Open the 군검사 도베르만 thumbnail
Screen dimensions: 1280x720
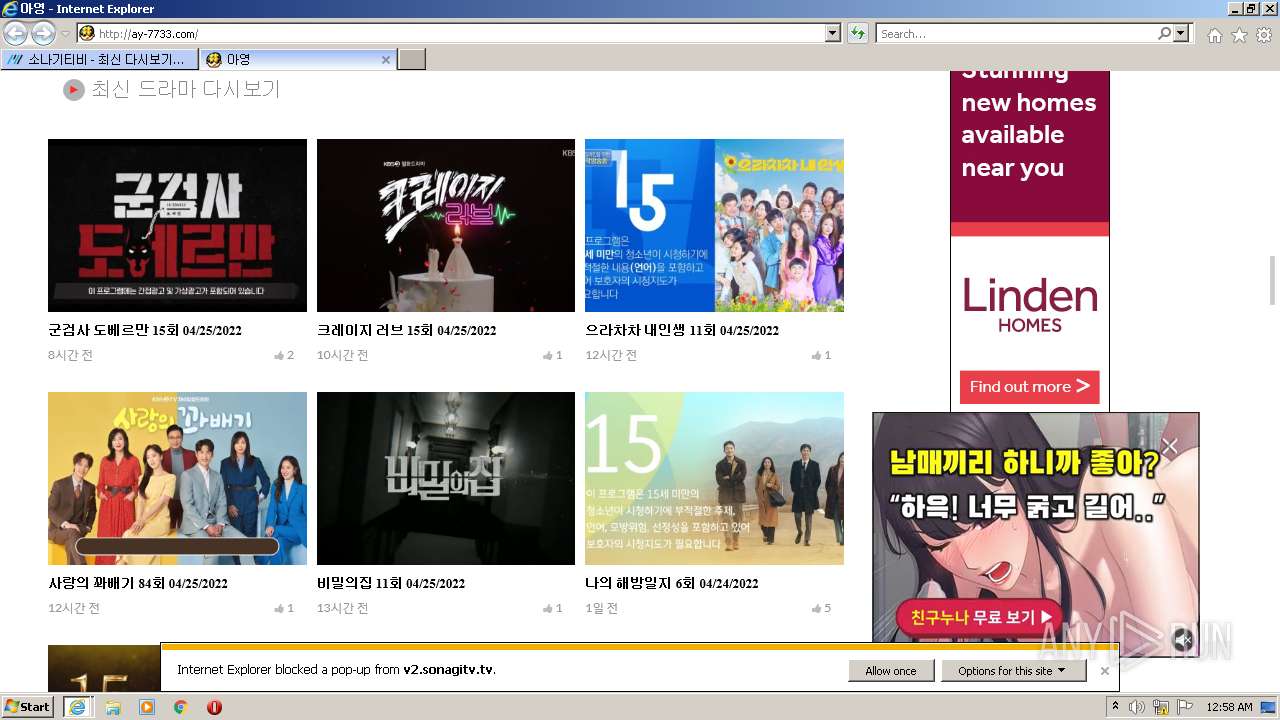point(177,225)
